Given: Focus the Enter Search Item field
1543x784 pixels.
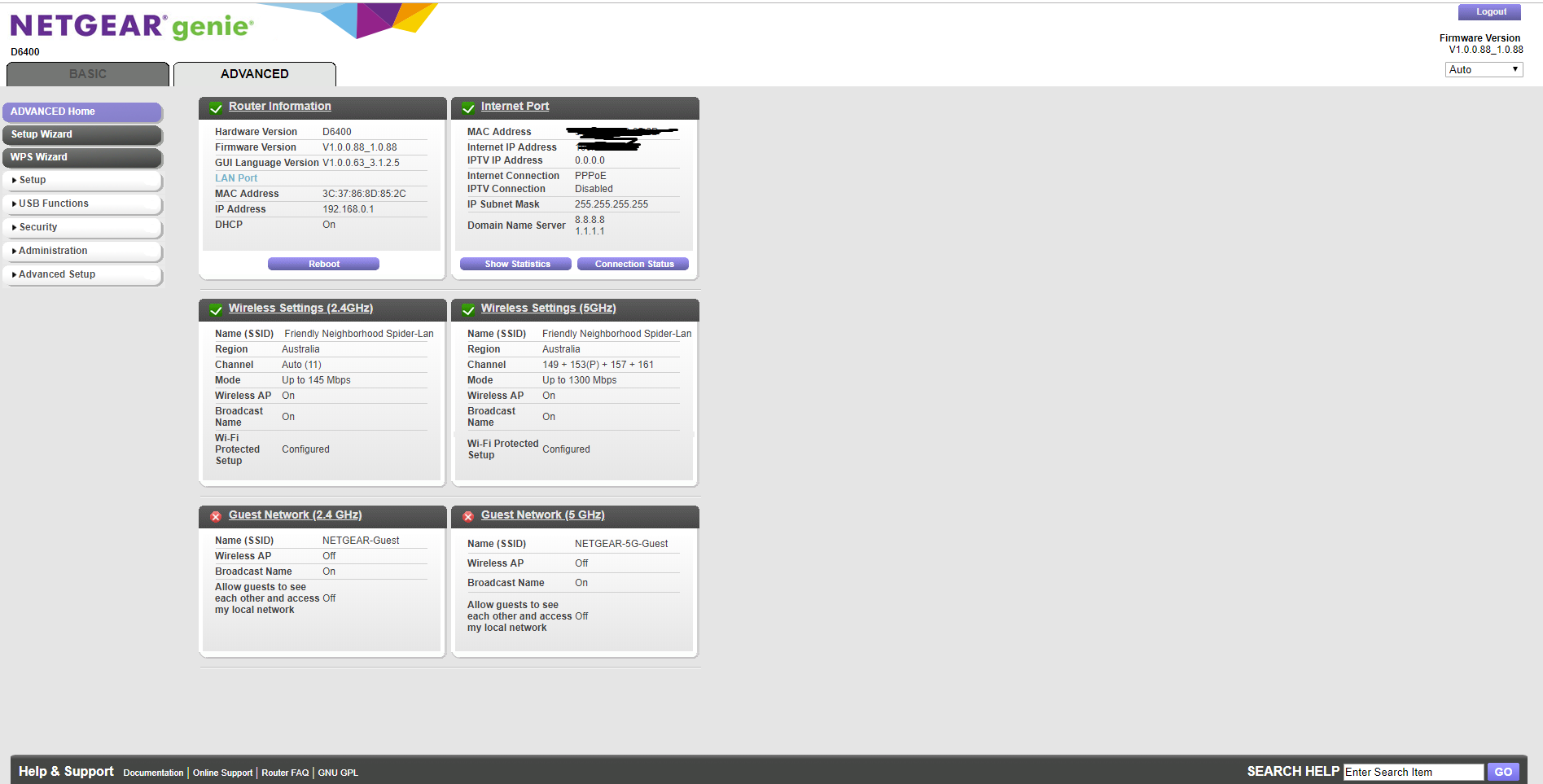Looking at the screenshot, I should 1414,772.
